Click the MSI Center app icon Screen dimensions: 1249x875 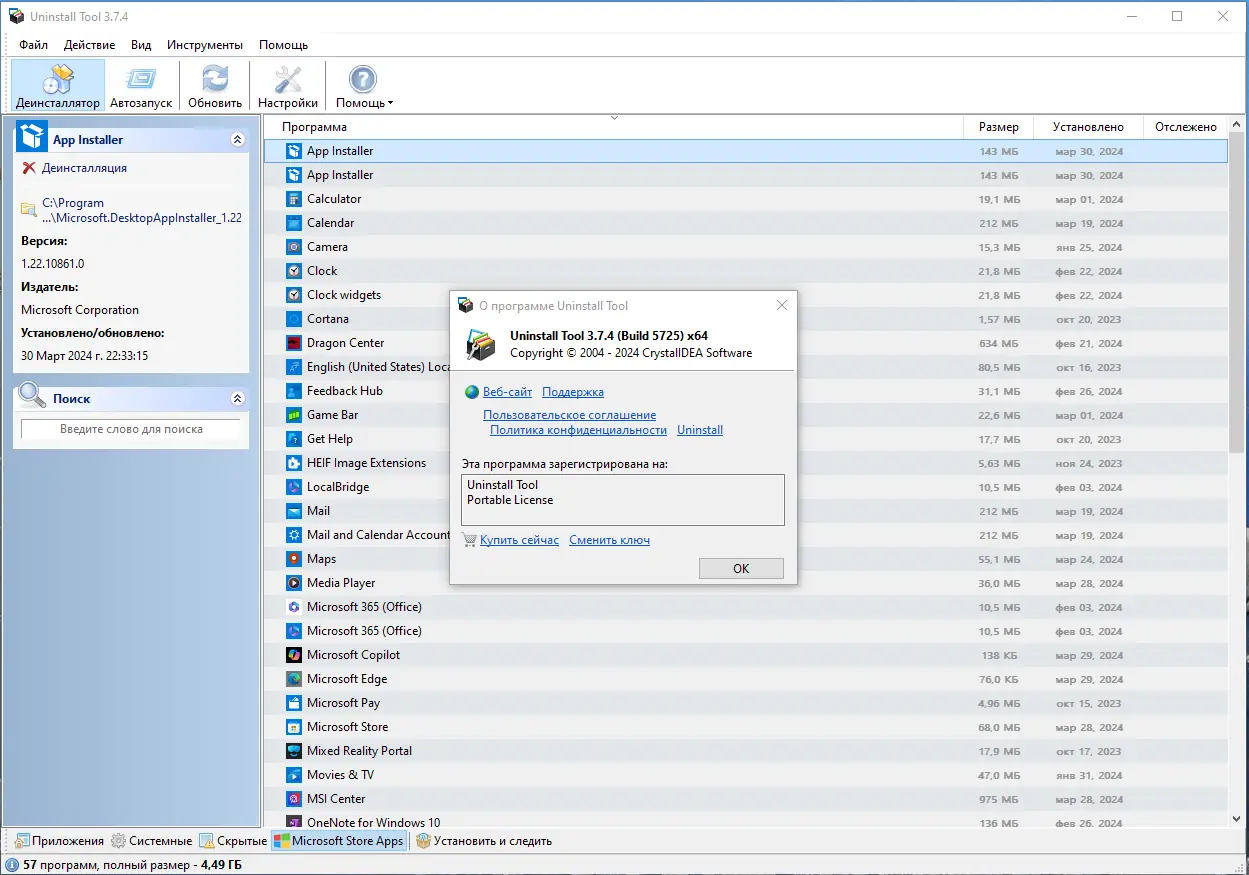coord(293,799)
